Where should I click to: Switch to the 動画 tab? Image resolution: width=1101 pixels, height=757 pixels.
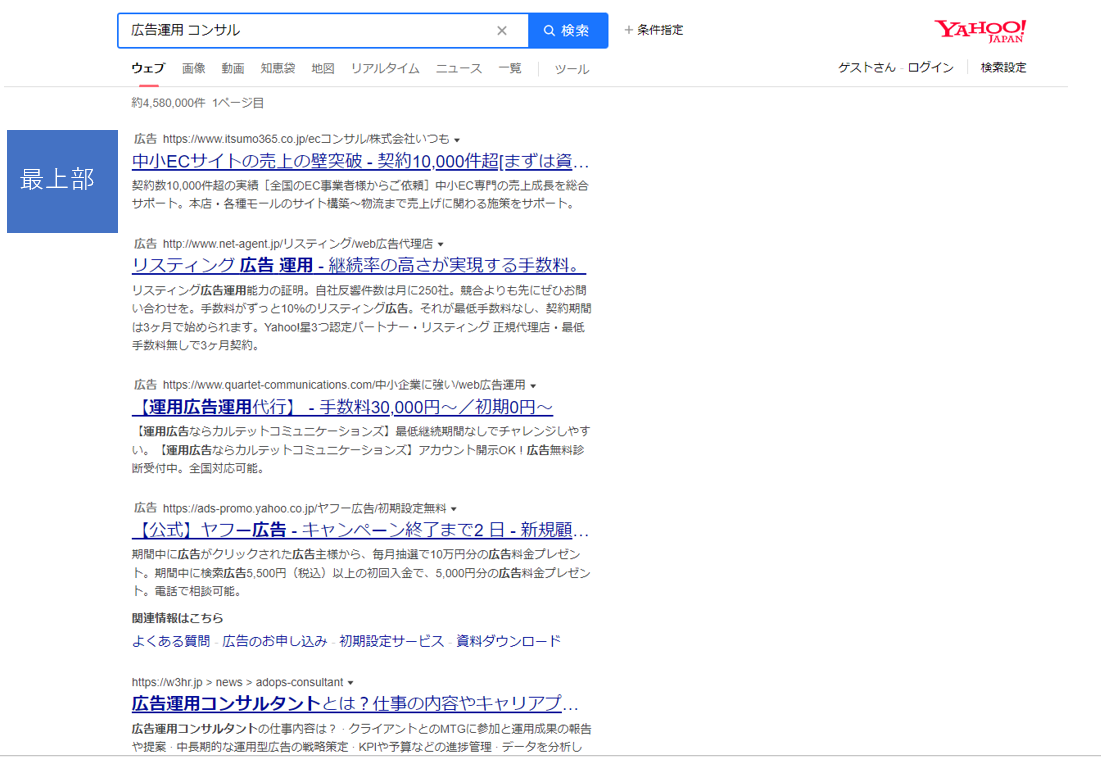(233, 69)
